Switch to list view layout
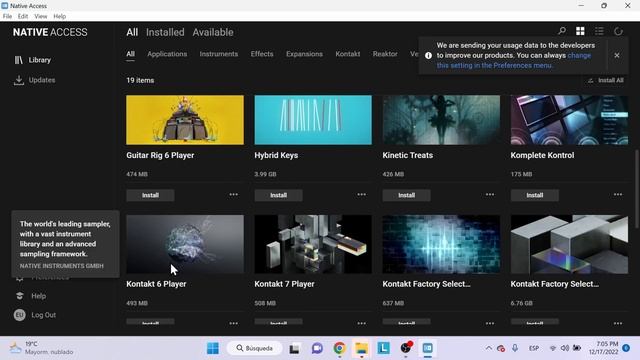This screenshot has height=360, width=640. 599,31
